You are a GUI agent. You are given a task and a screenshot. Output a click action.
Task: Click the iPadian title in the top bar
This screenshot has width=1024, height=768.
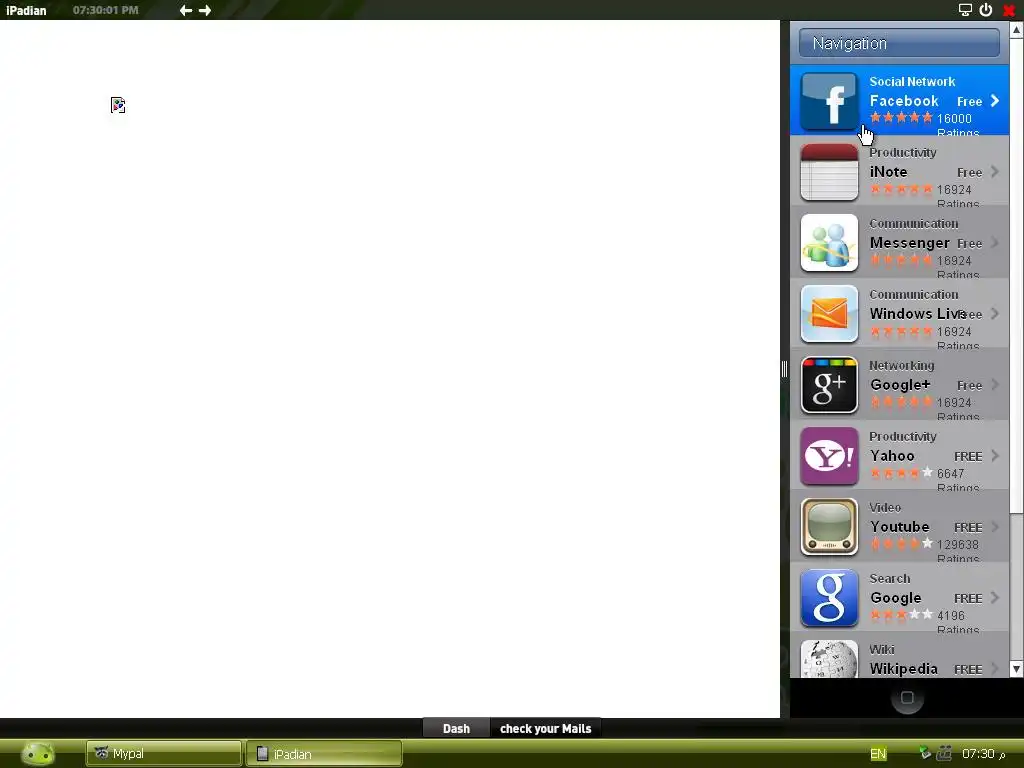(26, 10)
